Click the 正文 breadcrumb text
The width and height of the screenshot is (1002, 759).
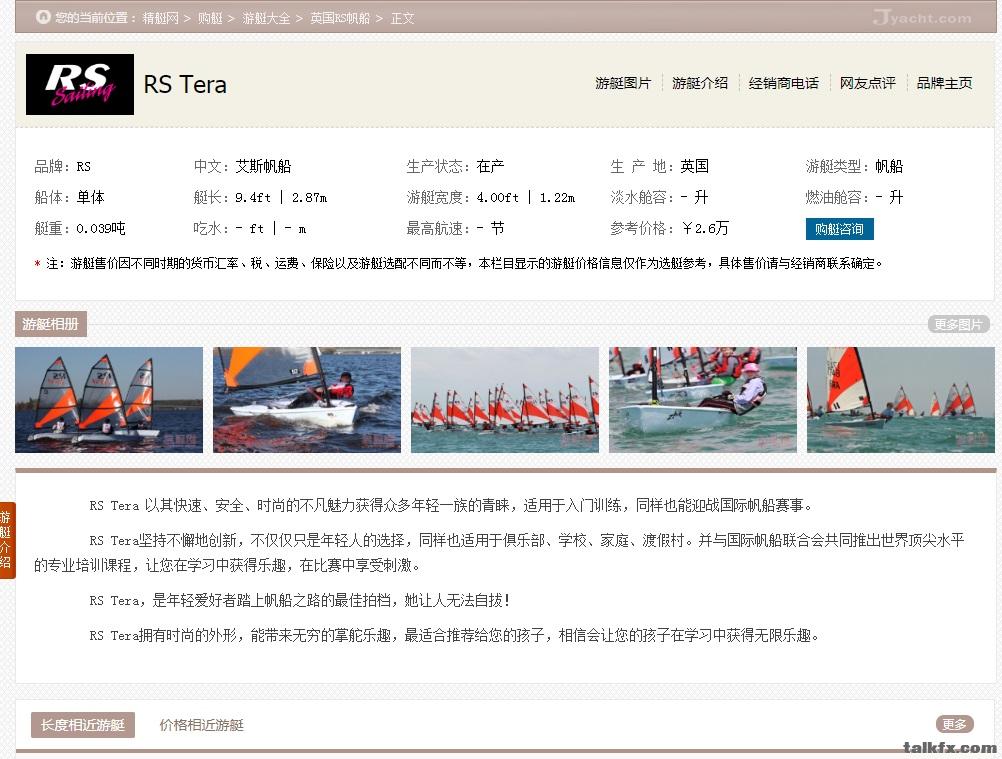(403, 18)
